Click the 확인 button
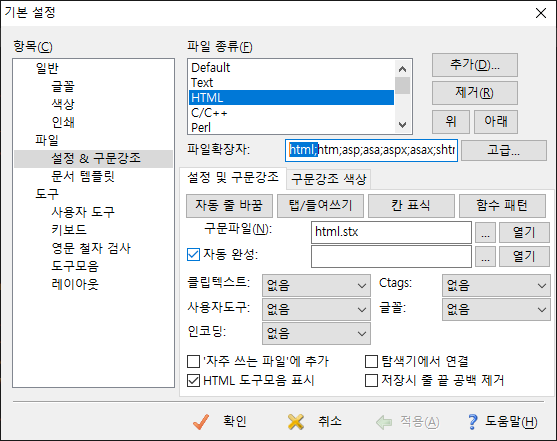 click(x=220, y=422)
